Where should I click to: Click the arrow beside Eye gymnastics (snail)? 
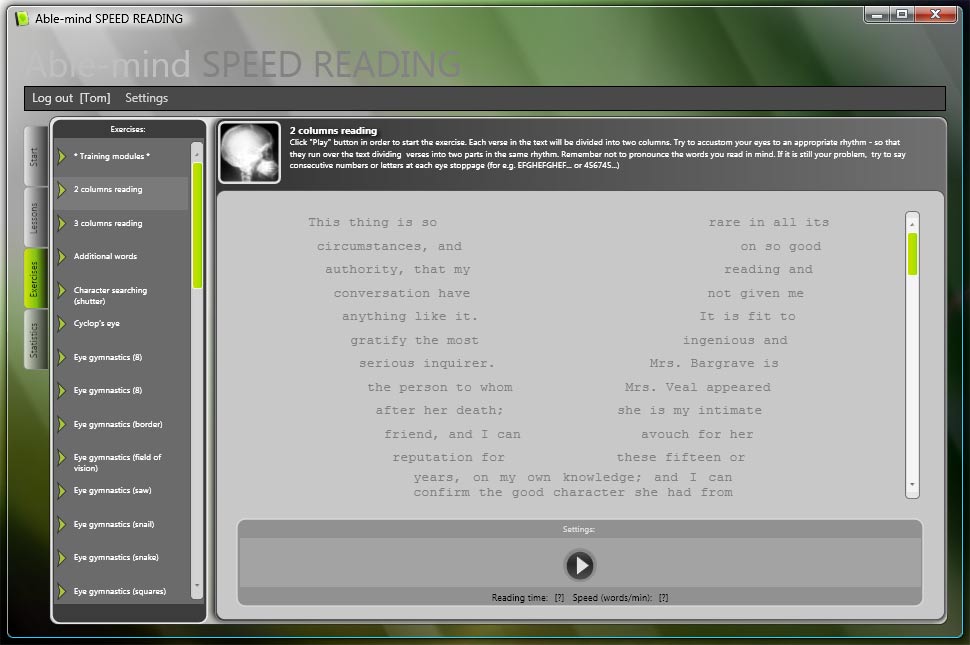pos(62,524)
